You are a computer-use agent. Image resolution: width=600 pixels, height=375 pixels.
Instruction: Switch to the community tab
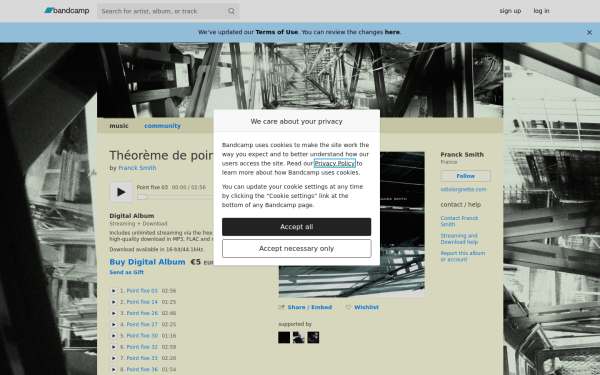(162, 126)
